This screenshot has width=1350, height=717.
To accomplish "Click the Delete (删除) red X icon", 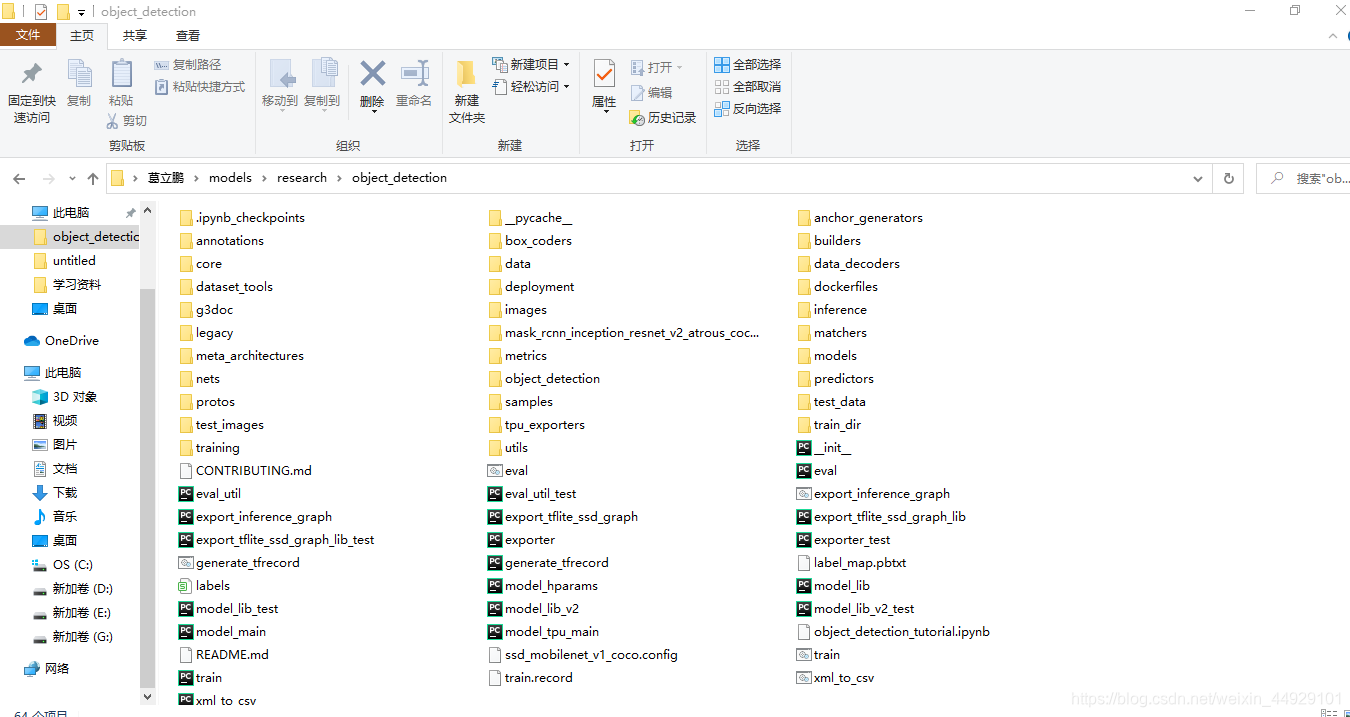I will tap(373, 73).
